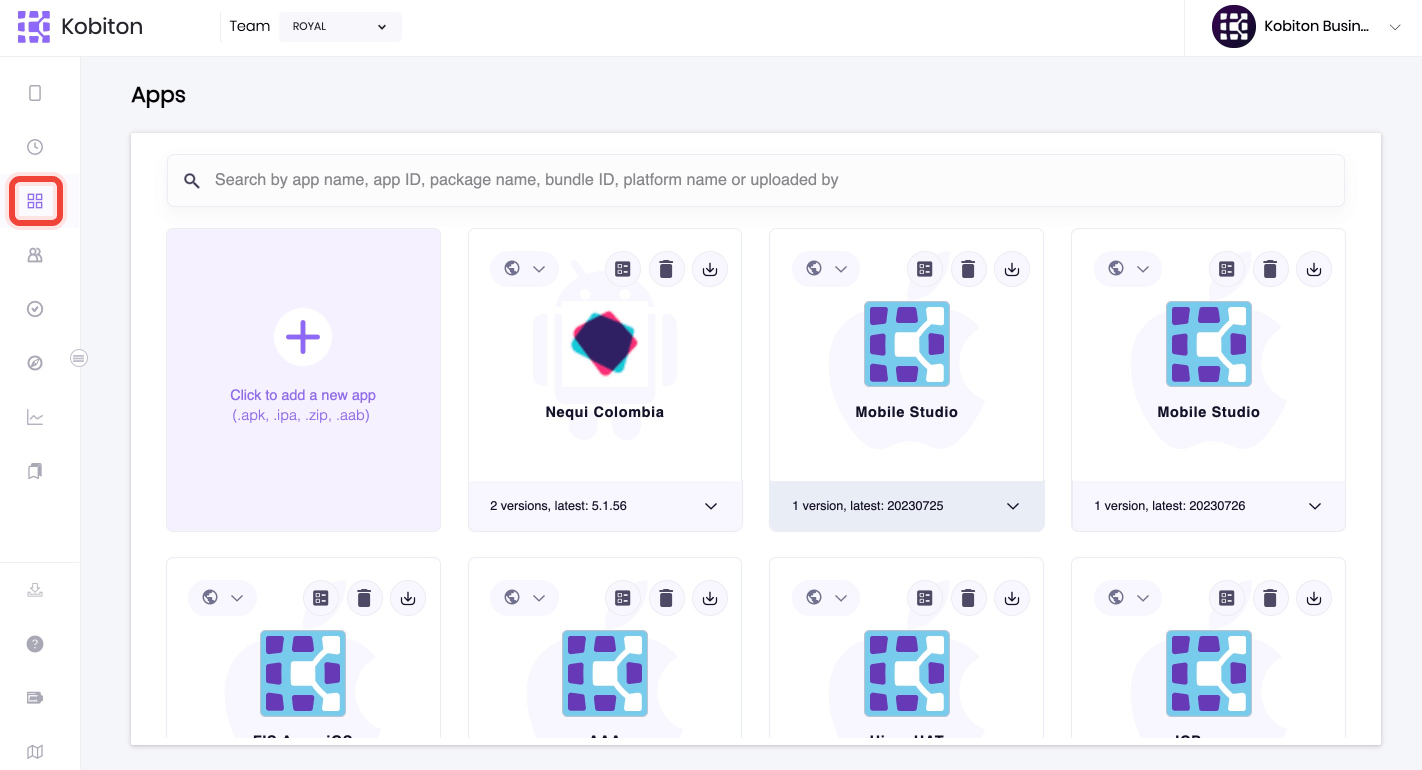Click the bookmark book icon in sidebar
This screenshot has width=1422, height=770.
tap(35, 471)
